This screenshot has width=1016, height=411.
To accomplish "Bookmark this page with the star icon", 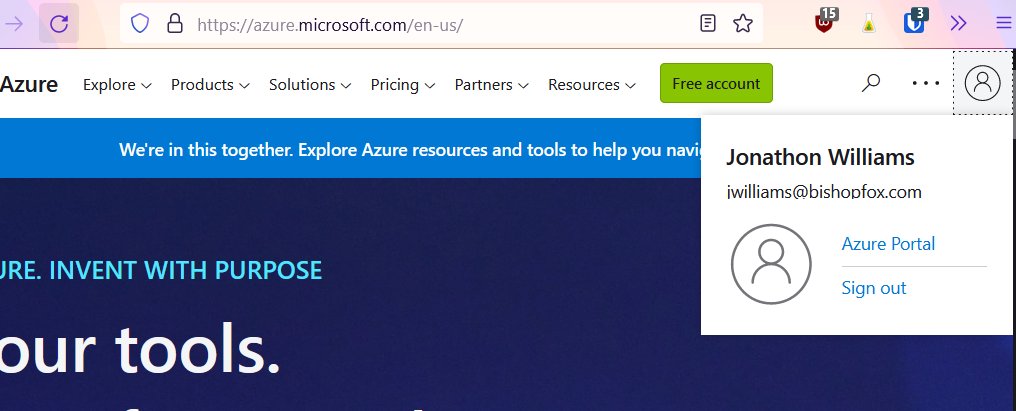I will click(743, 24).
